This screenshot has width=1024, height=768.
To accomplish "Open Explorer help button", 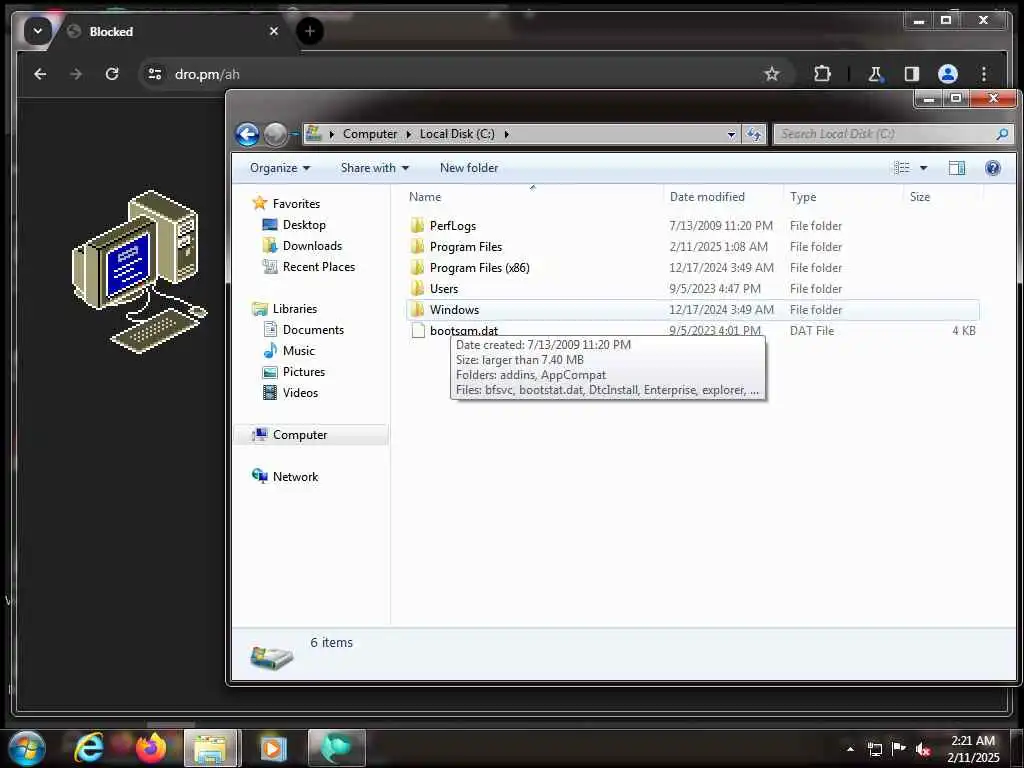I will click(x=993, y=168).
